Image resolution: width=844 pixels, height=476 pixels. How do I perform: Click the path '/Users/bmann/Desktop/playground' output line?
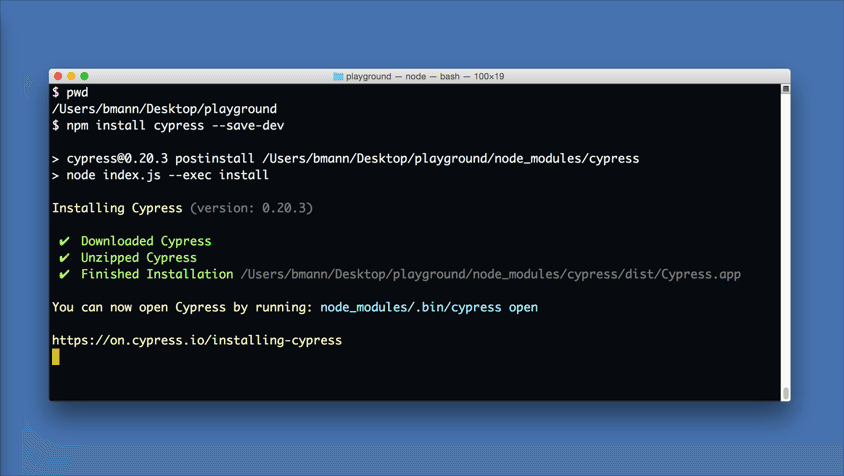point(164,109)
